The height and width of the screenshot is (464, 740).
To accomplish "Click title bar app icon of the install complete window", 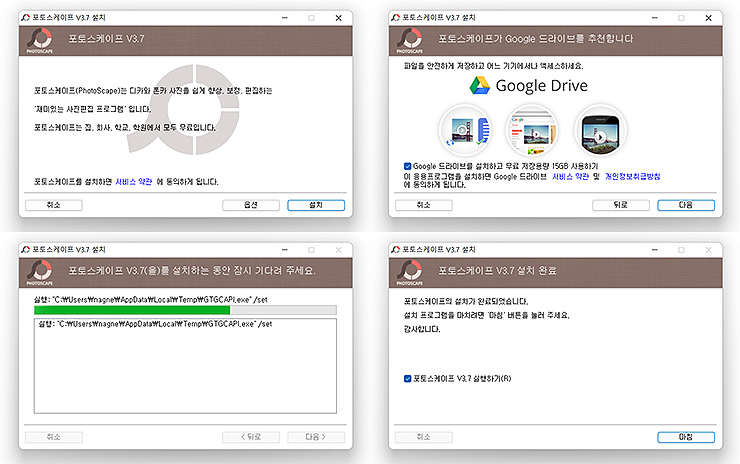I will [395, 249].
